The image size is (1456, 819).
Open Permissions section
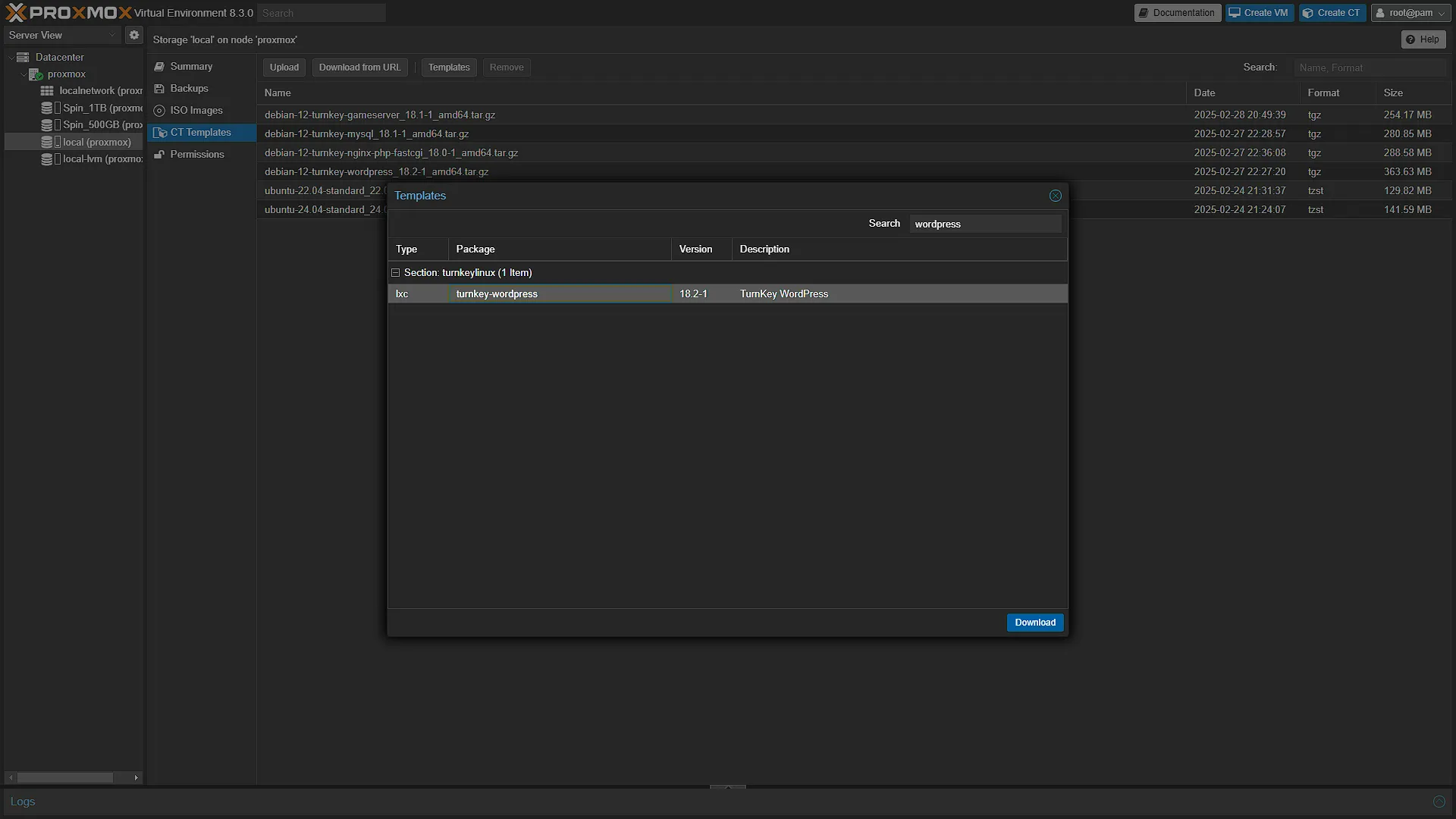(x=202, y=155)
